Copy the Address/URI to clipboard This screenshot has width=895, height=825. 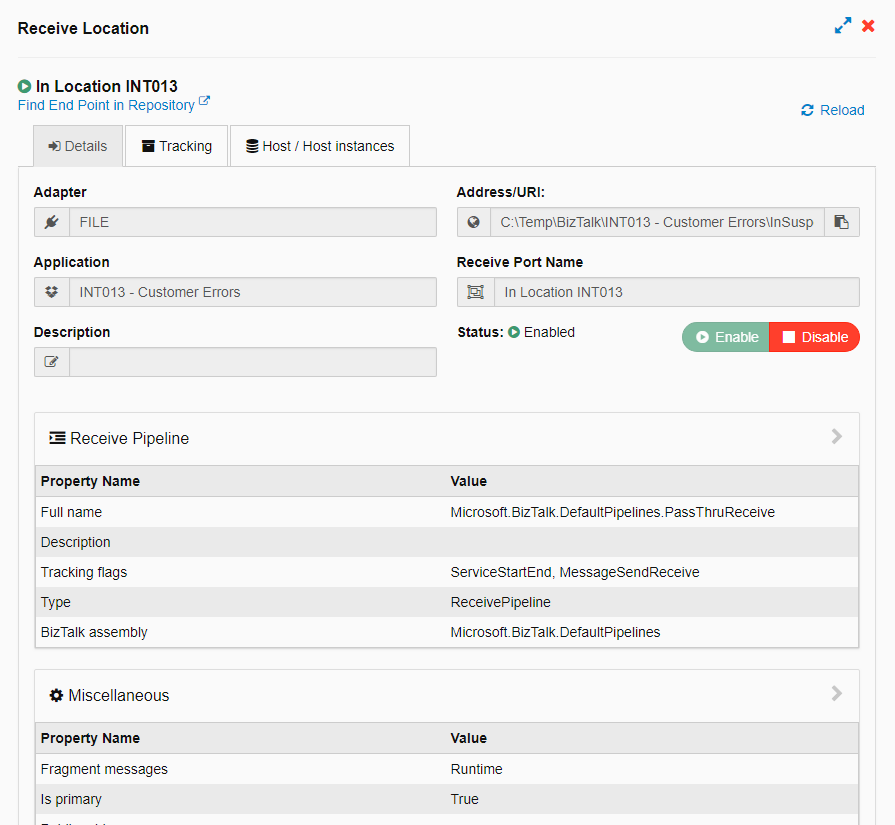[x=842, y=222]
